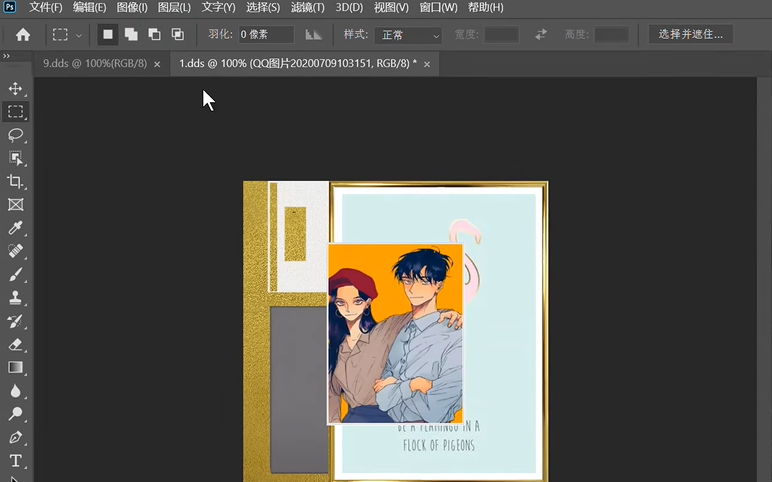
Task: Click the Home icon in options bar
Action: tap(22, 35)
